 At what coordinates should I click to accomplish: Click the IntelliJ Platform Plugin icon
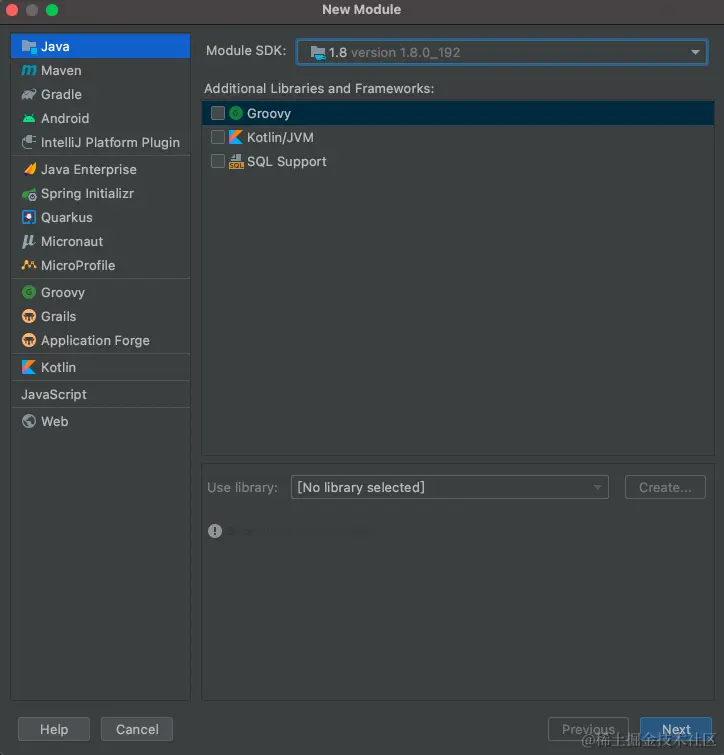tap(29, 142)
